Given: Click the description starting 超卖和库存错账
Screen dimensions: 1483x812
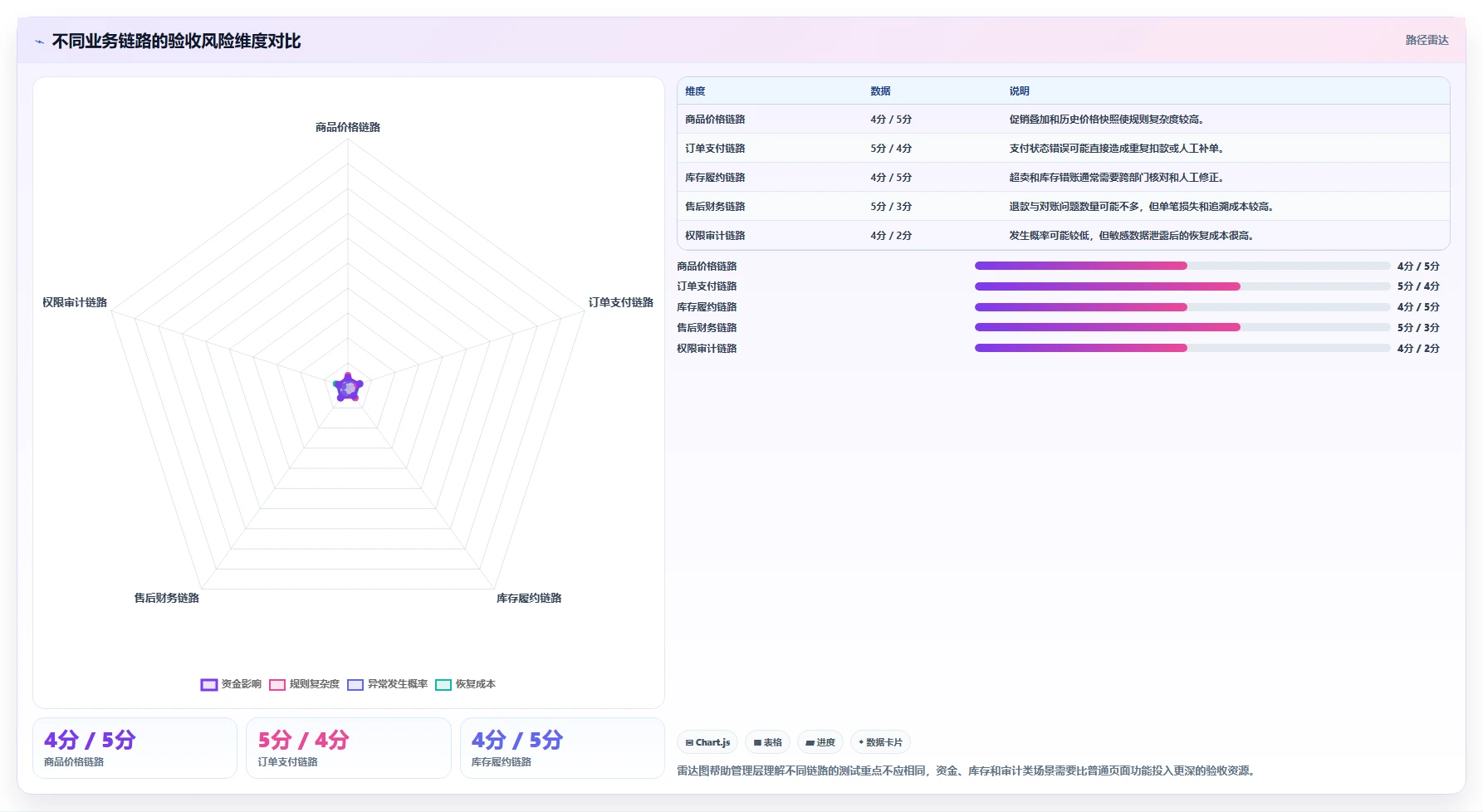Looking at the screenshot, I should (x=1116, y=178).
